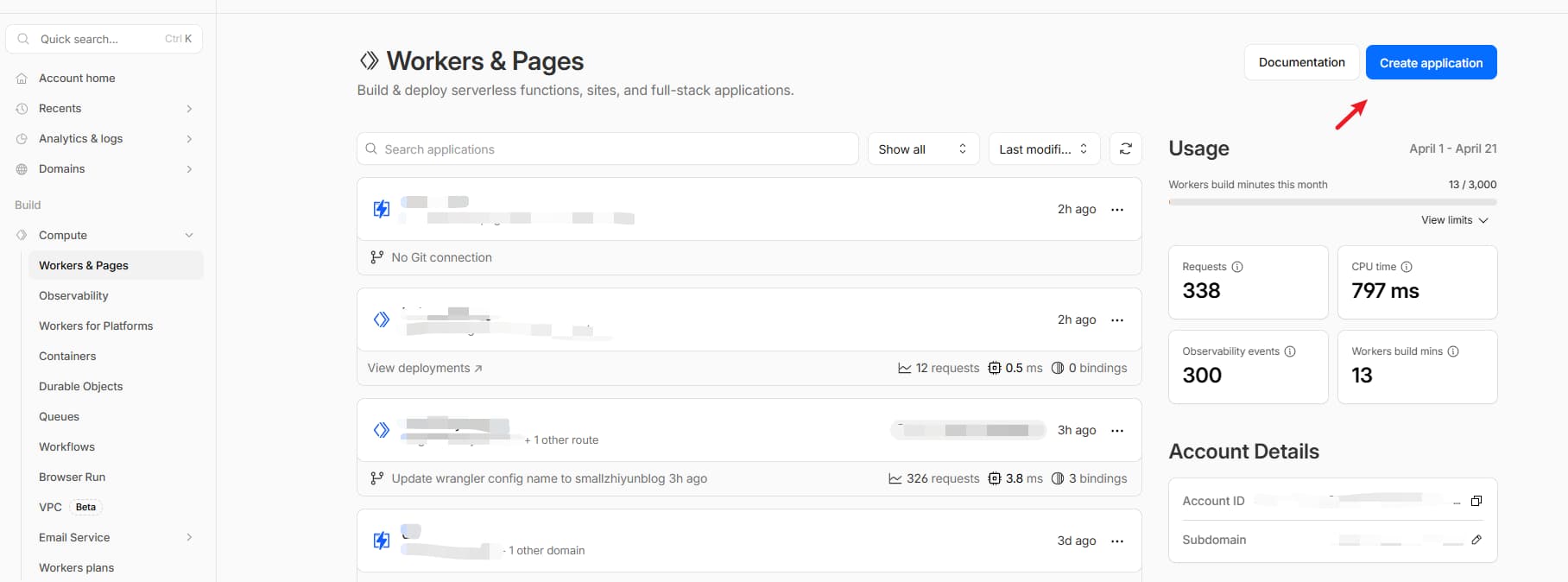Image resolution: width=1568 pixels, height=582 pixels.
Task: Click the Search applications input field
Action: coord(607,149)
